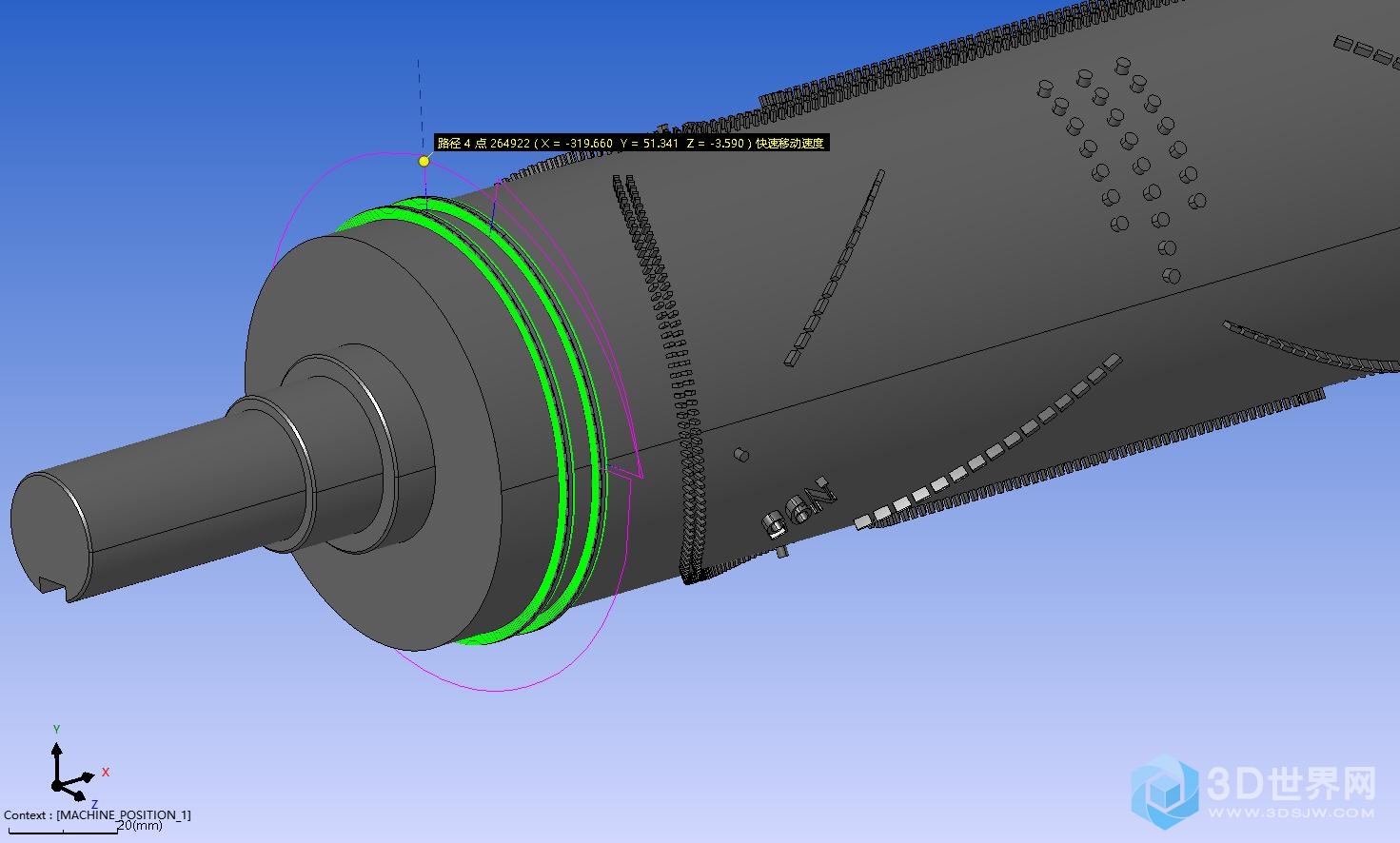The height and width of the screenshot is (843, 1400).
Task: Click the Context : [MACHINE_POSITION_1] label
Action: coord(97,814)
